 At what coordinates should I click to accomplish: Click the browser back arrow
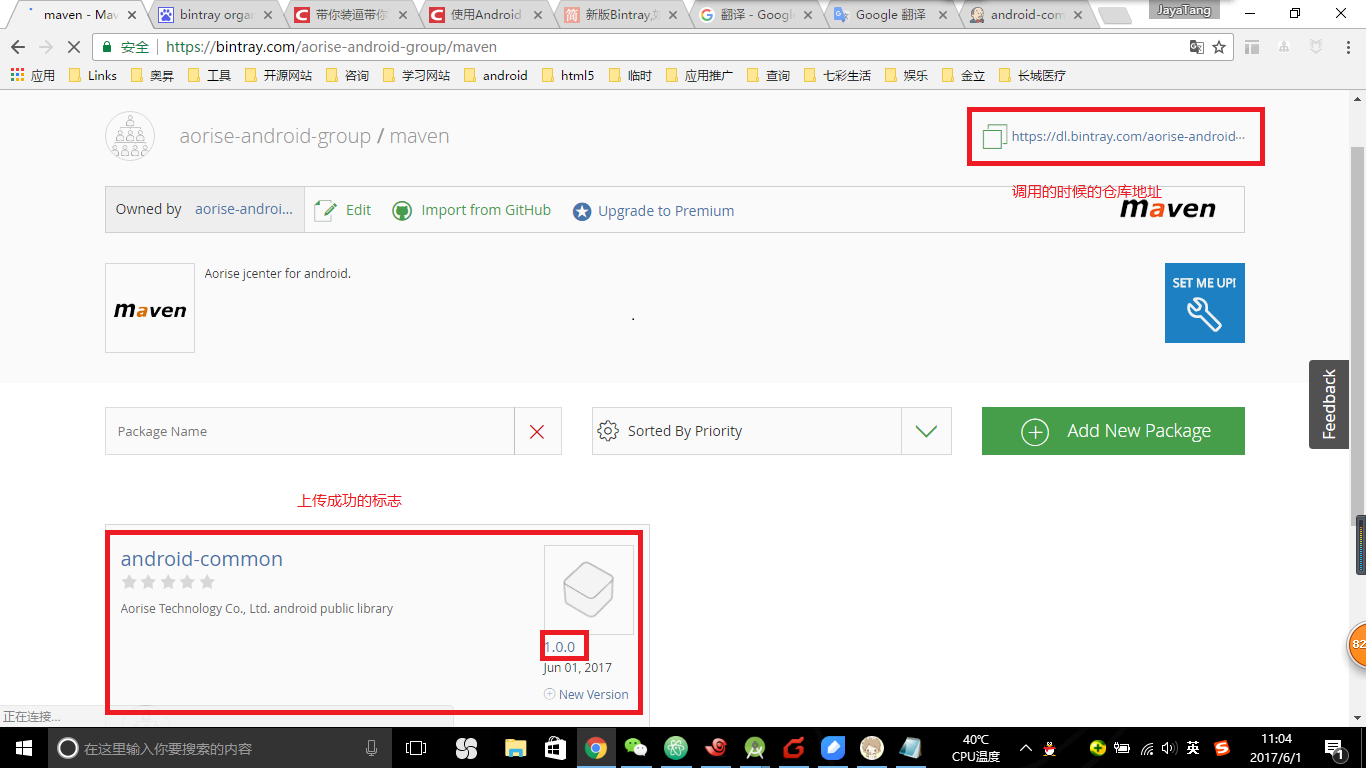click(18, 47)
